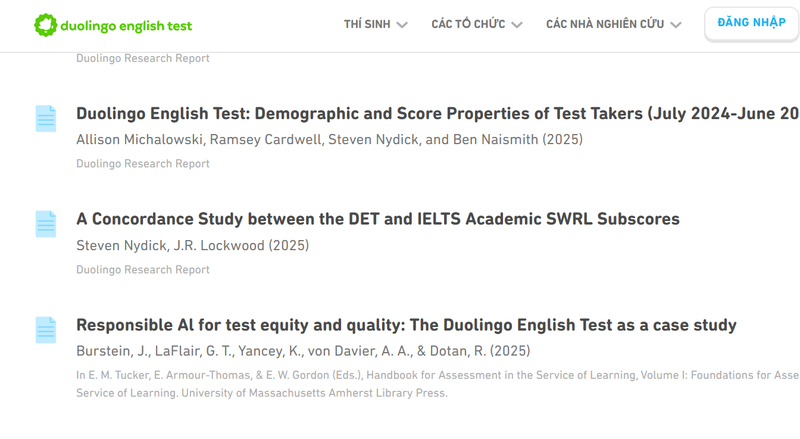Expand the CÁC NHÀ NGHIÊN CỨU chevron arrow
This screenshot has width=800, height=439.
[x=676, y=25]
